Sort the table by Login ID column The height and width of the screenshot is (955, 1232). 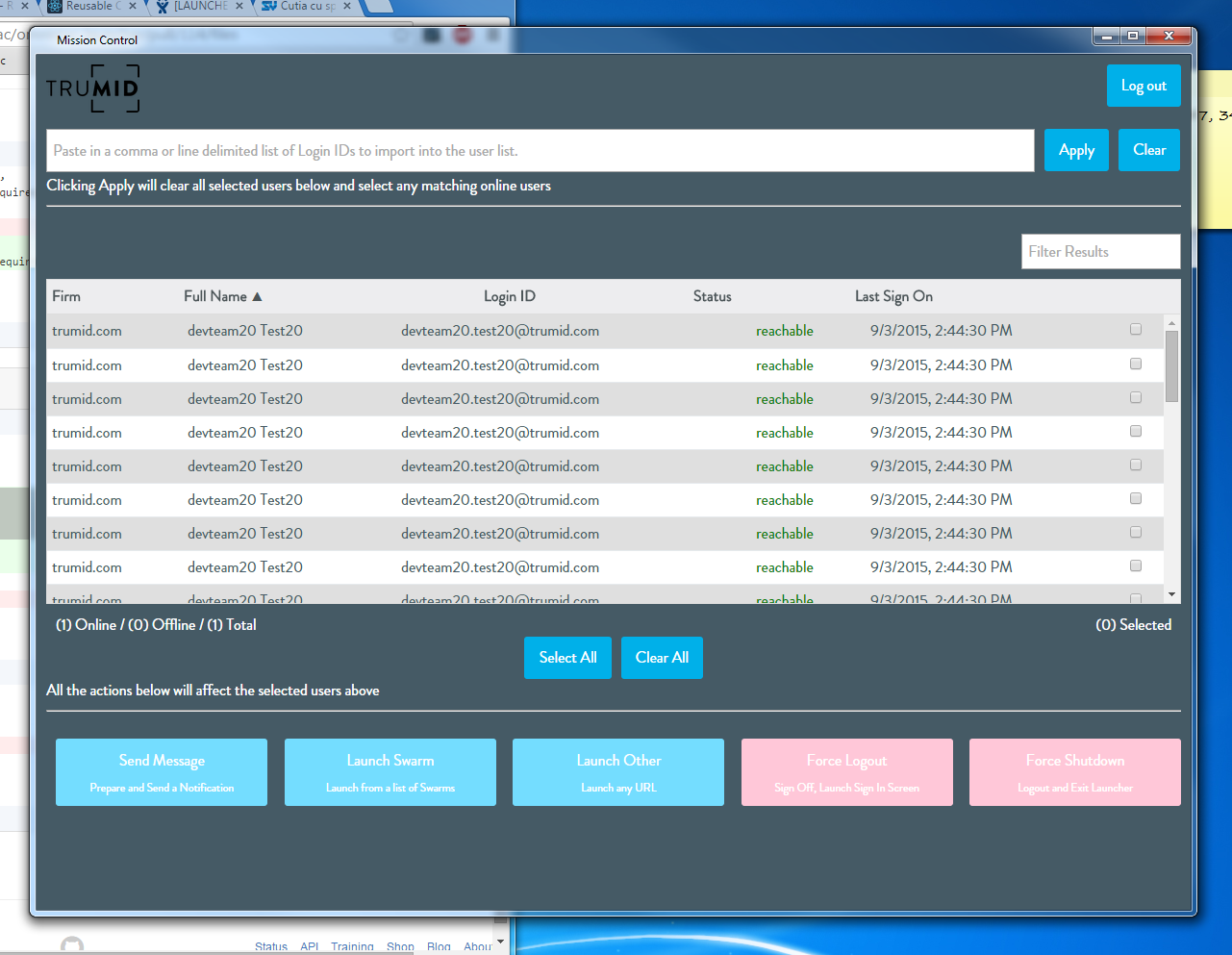pyautogui.click(x=510, y=296)
